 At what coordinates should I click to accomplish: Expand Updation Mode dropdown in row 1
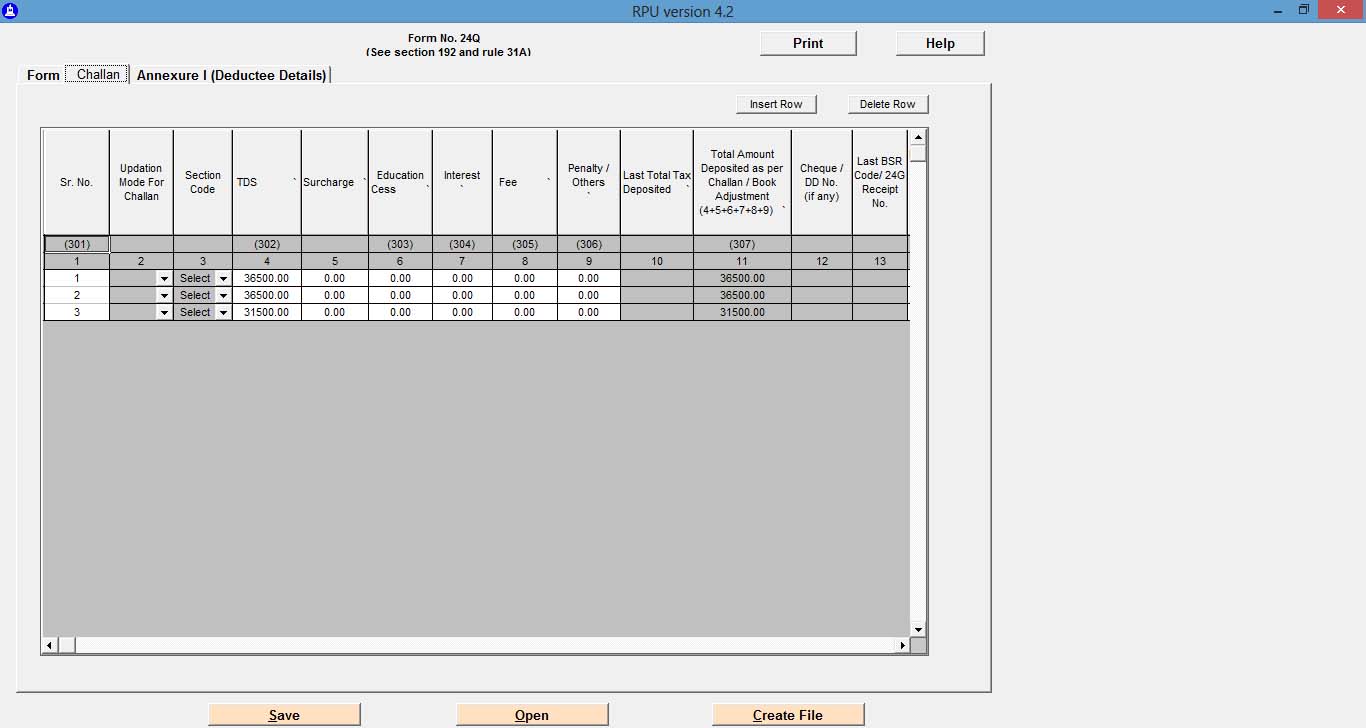(164, 279)
